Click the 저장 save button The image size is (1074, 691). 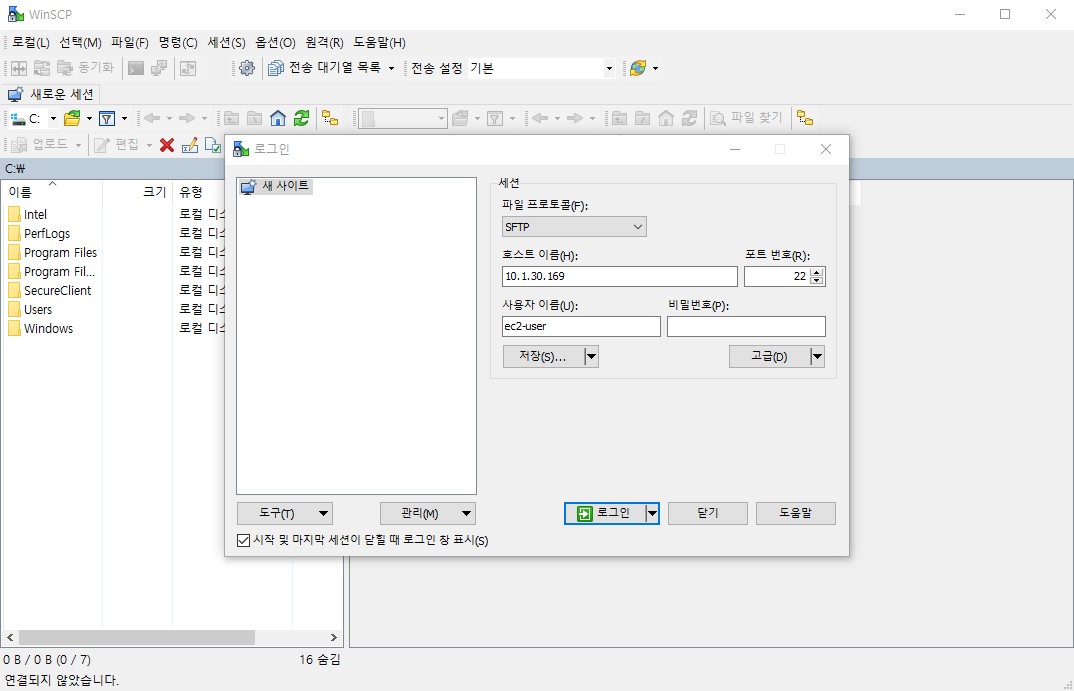[543, 356]
